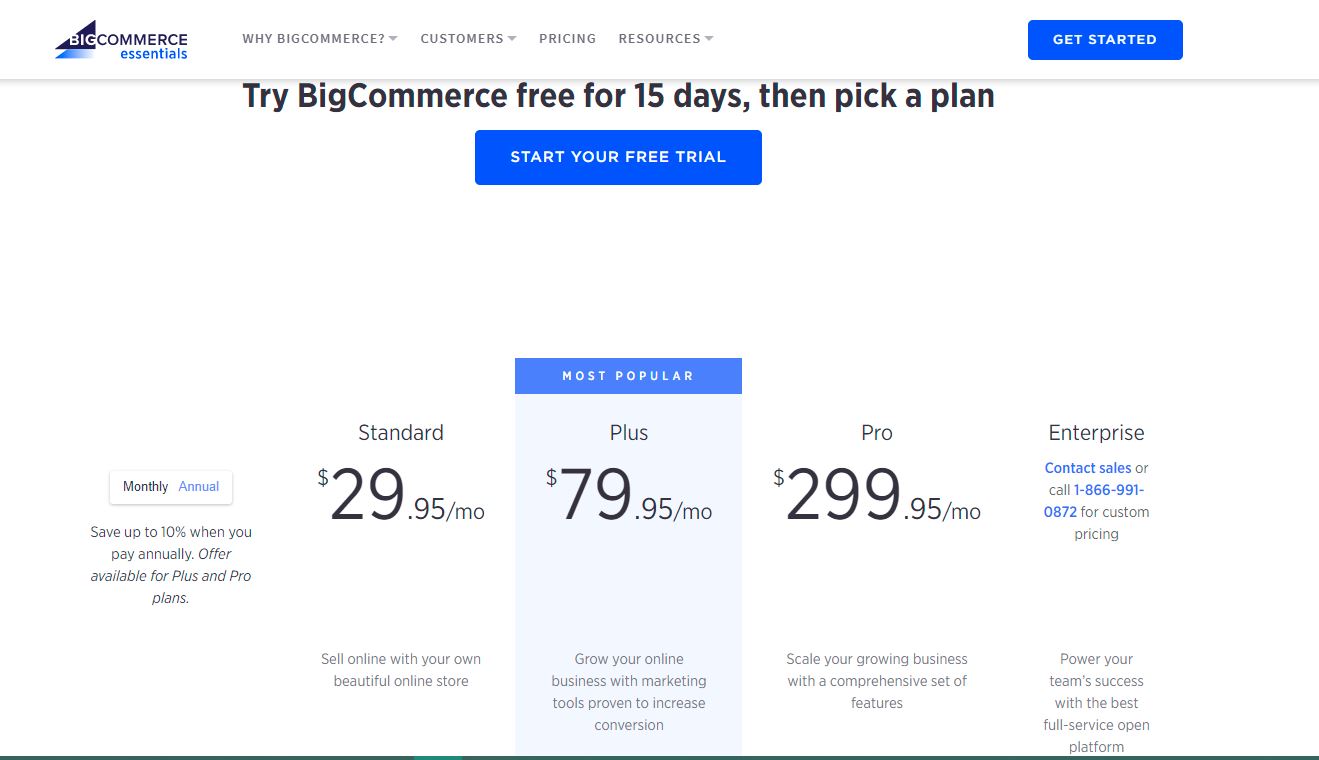Viewport: 1319px width, 760px height.
Task: Click the Get Started button
Action: click(x=1104, y=40)
